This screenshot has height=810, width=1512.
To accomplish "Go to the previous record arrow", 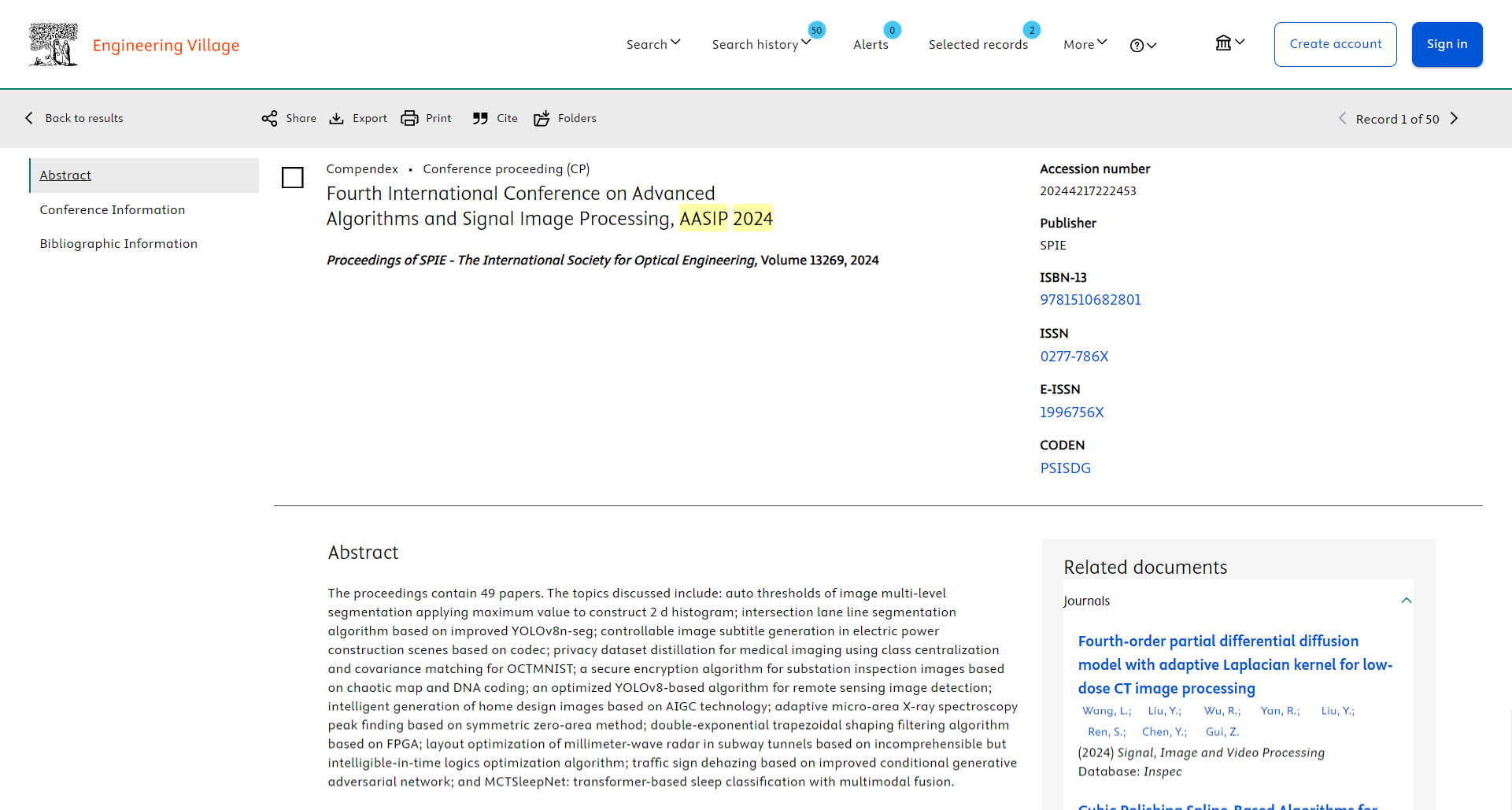I will 1343,119.
